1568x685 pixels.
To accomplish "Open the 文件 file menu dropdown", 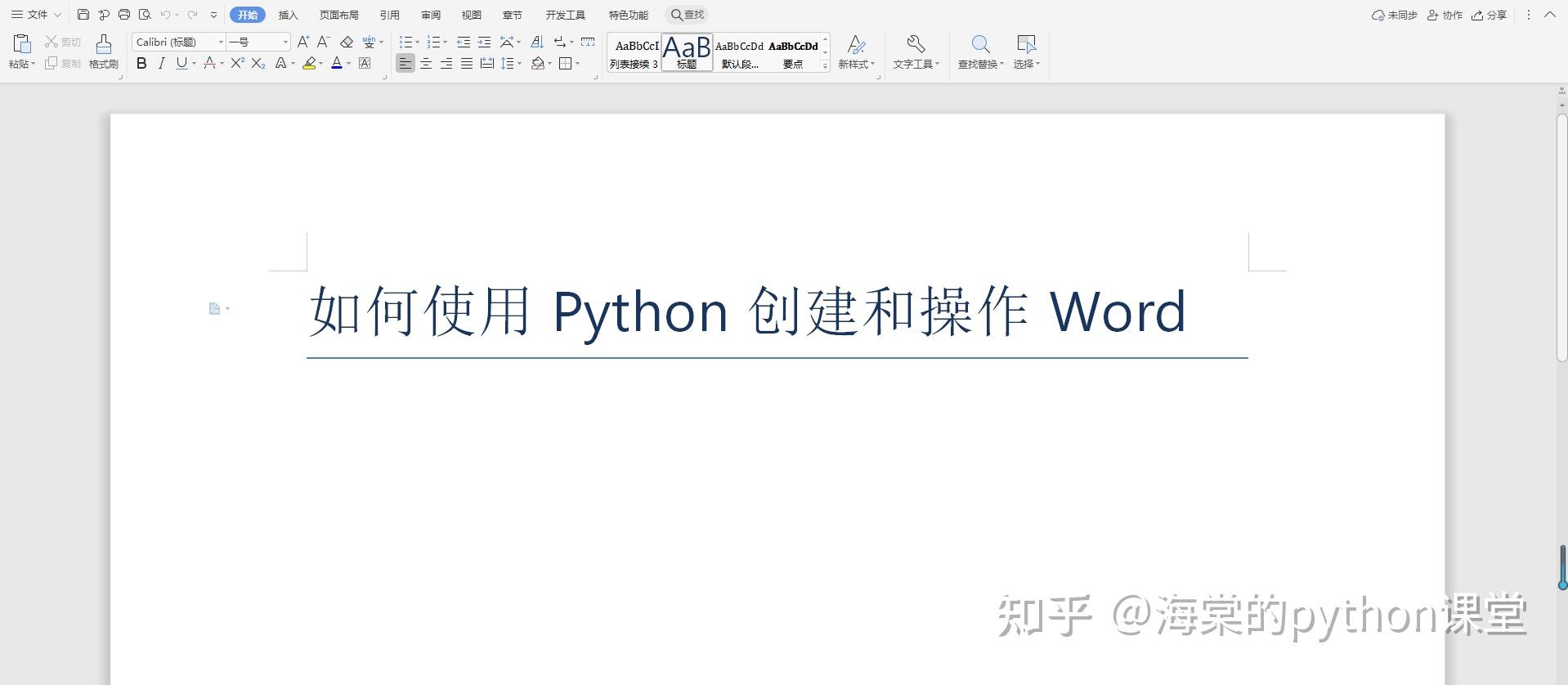I will (x=36, y=15).
